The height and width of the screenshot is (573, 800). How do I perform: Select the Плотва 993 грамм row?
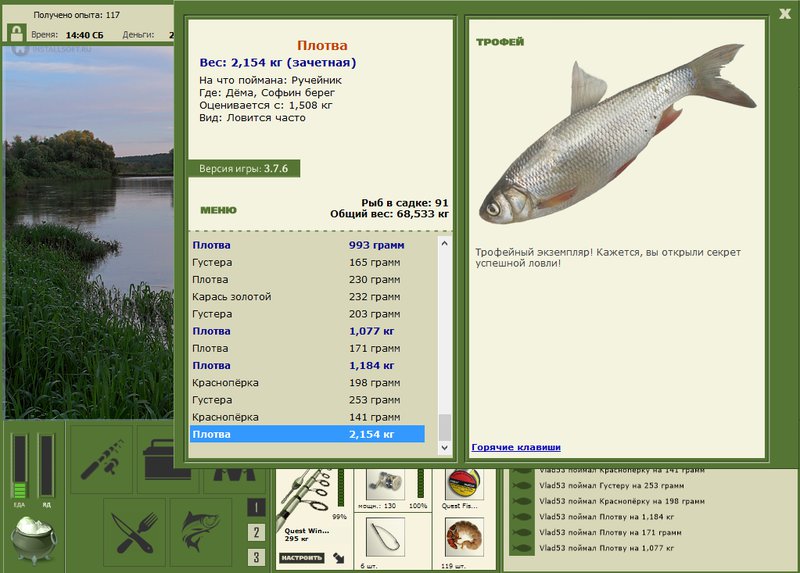click(307, 245)
